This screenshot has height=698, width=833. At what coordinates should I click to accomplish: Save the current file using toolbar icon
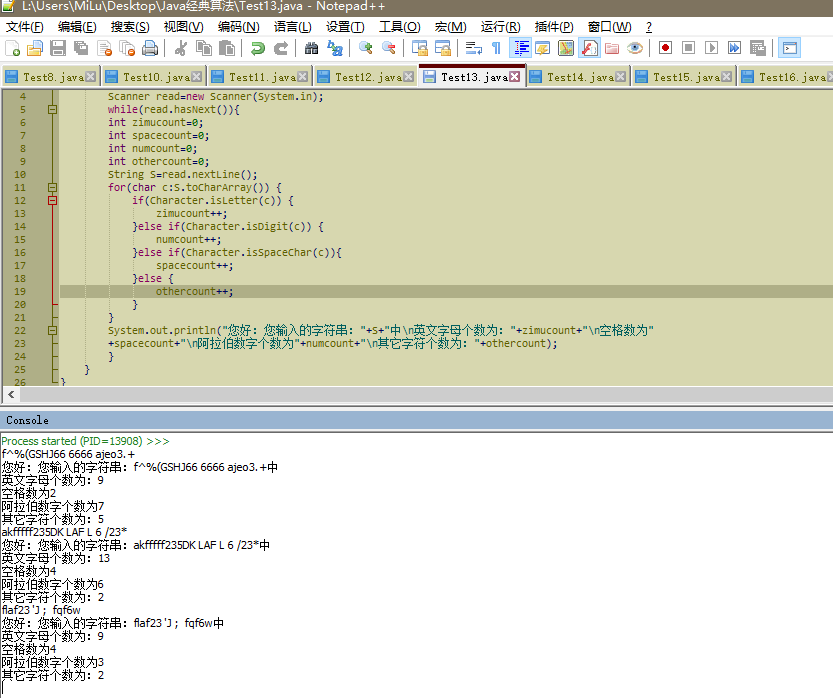[x=58, y=48]
